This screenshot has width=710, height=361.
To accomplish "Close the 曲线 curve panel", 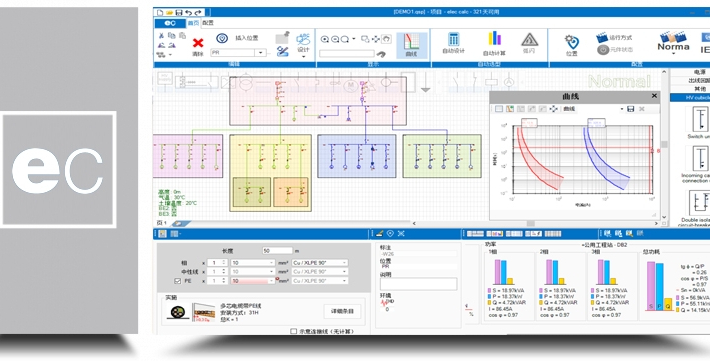I will pyautogui.click(x=654, y=96).
